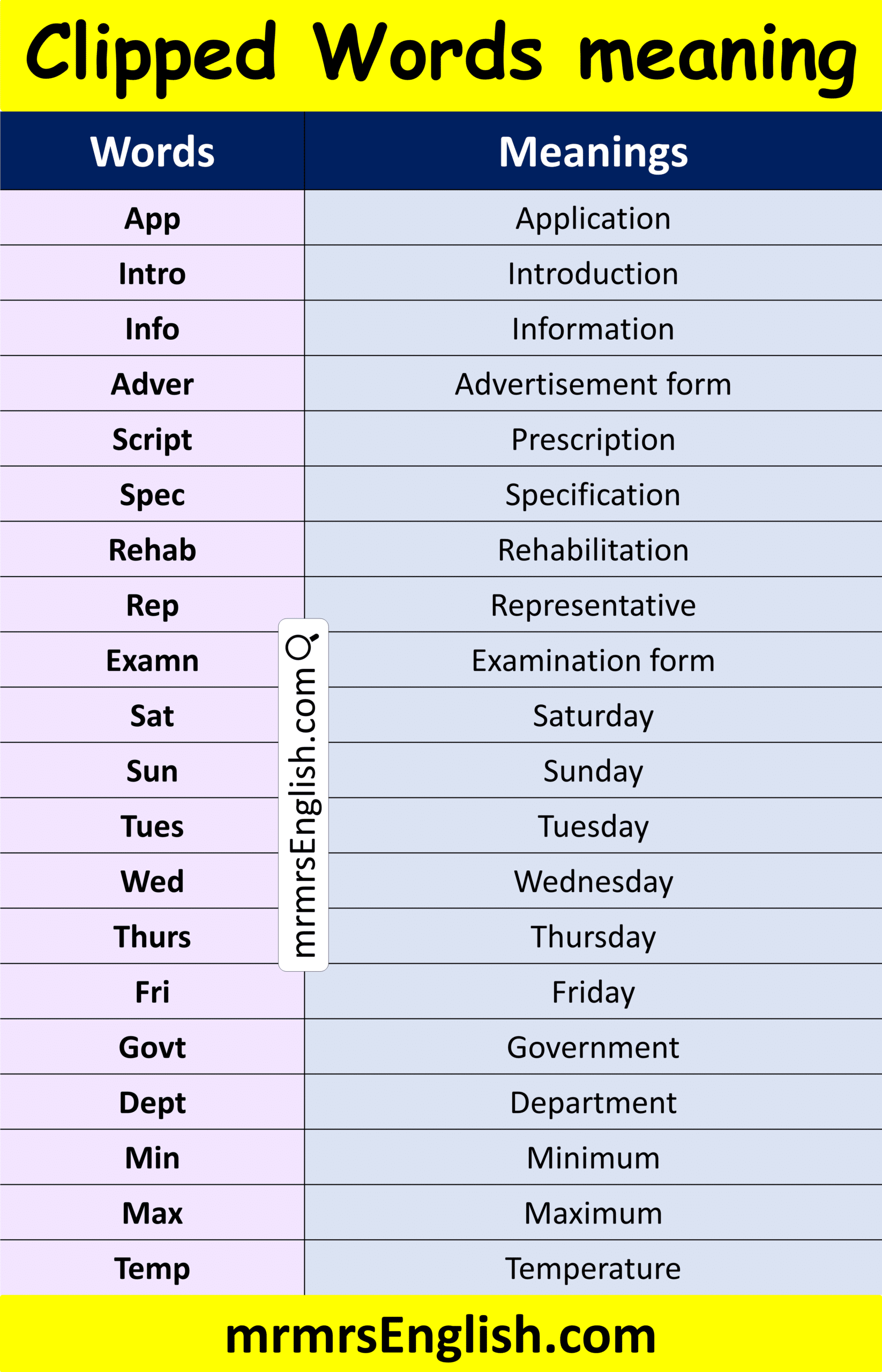Select the Meanings column header
This screenshot has height=1372, width=882.
click(x=593, y=152)
